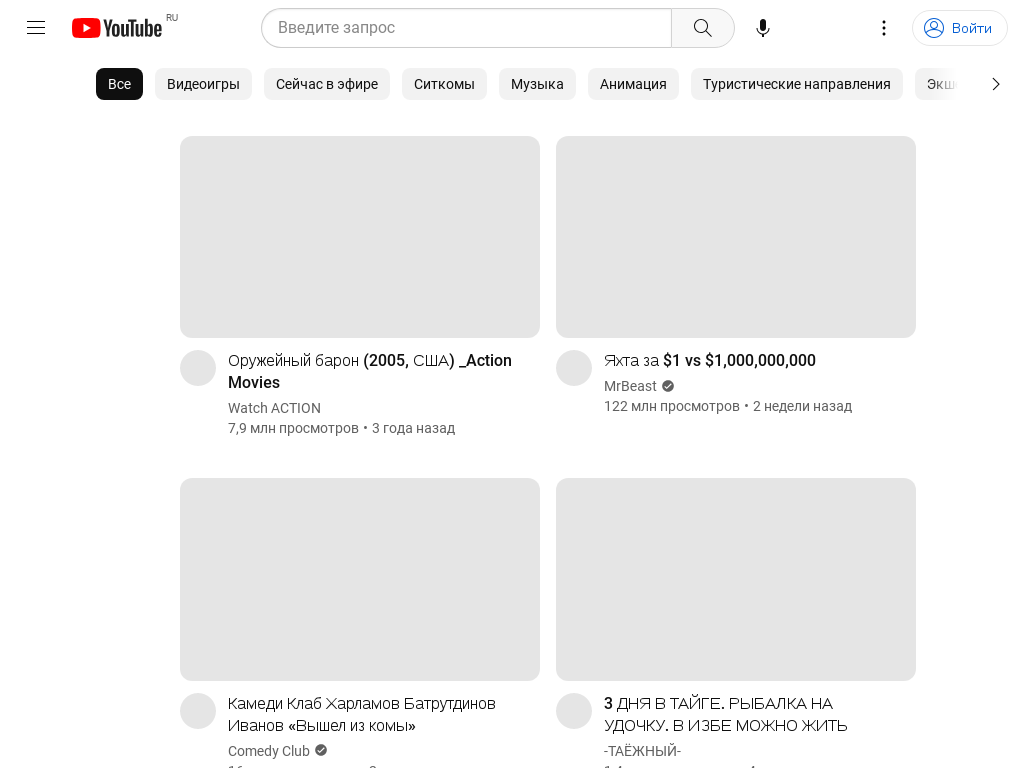Click the 3 года назад text
Image resolution: width=1024 pixels, height=768 pixels.
click(413, 428)
